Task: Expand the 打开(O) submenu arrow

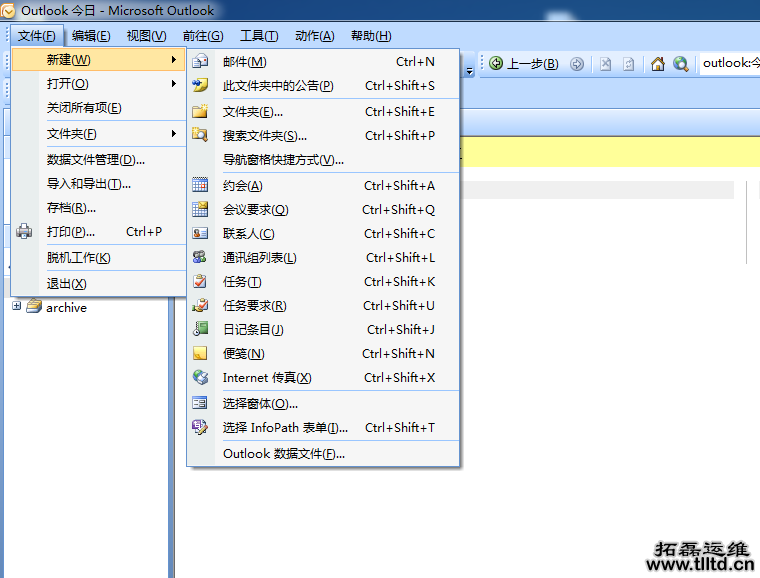Action: (x=174, y=84)
